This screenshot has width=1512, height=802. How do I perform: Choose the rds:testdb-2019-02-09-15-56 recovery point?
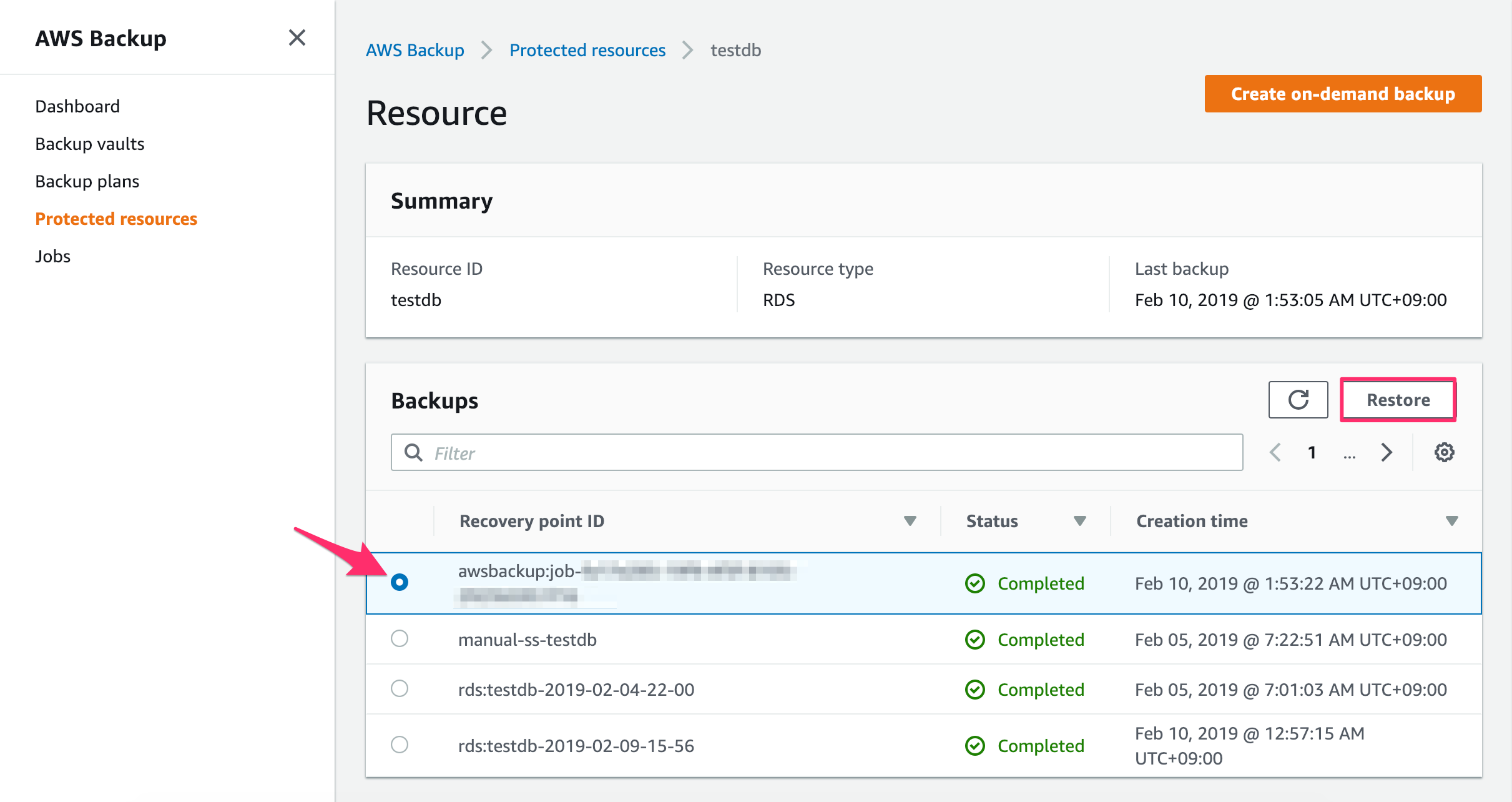pyautogui.click(x=400, y=745)
